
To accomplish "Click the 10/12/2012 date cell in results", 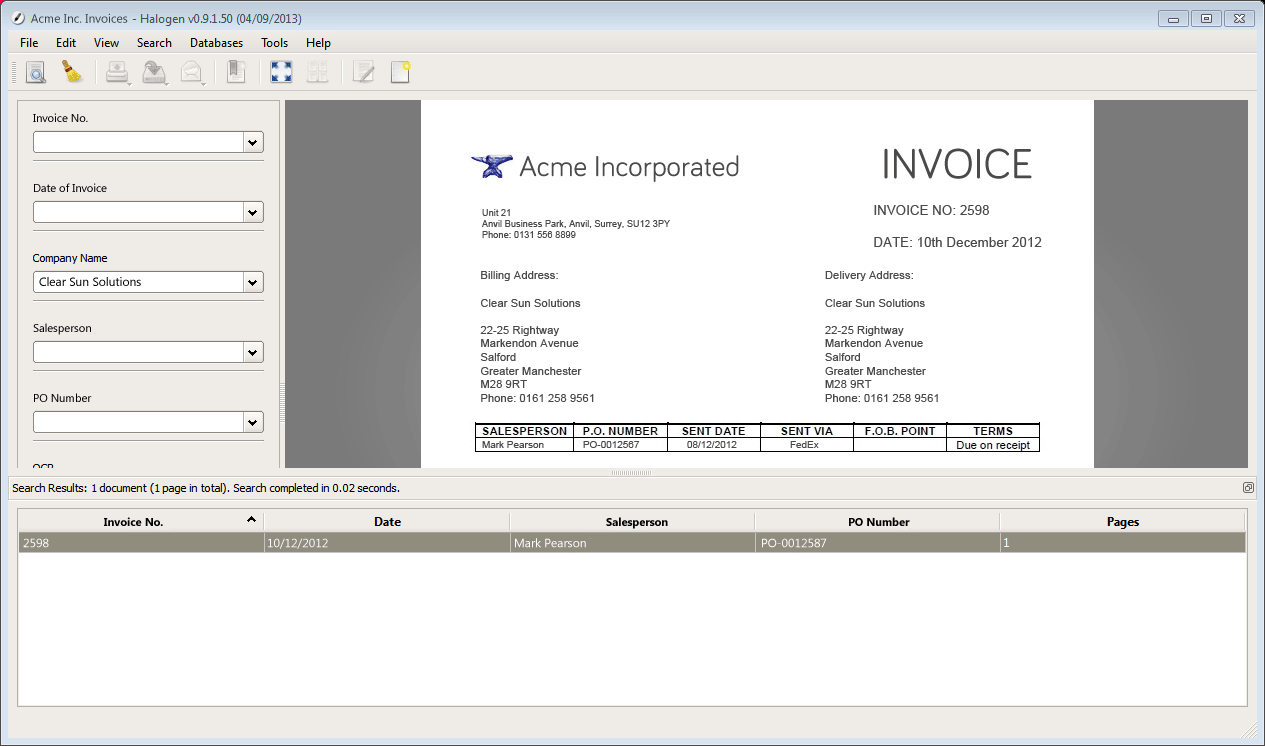I will coord(387,543).
